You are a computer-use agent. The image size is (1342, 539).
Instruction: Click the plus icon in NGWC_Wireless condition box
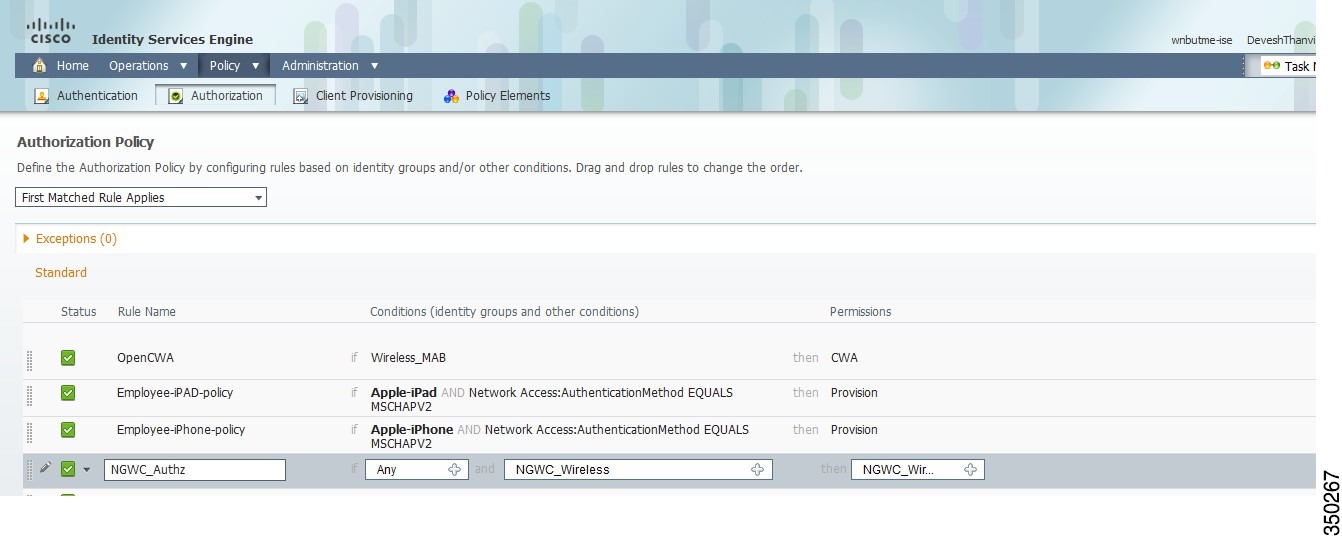click(757, 469)
